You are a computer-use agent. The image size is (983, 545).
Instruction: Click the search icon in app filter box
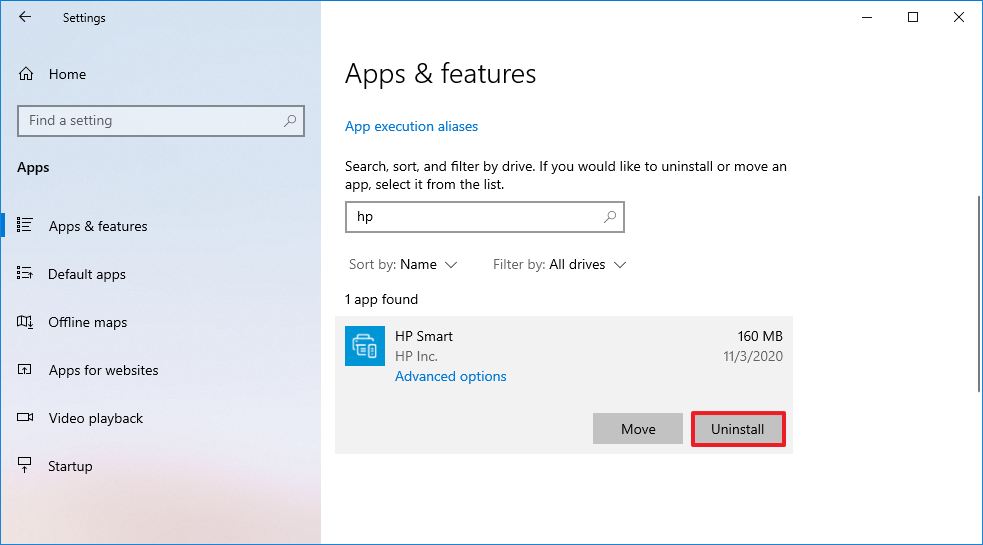610,217
